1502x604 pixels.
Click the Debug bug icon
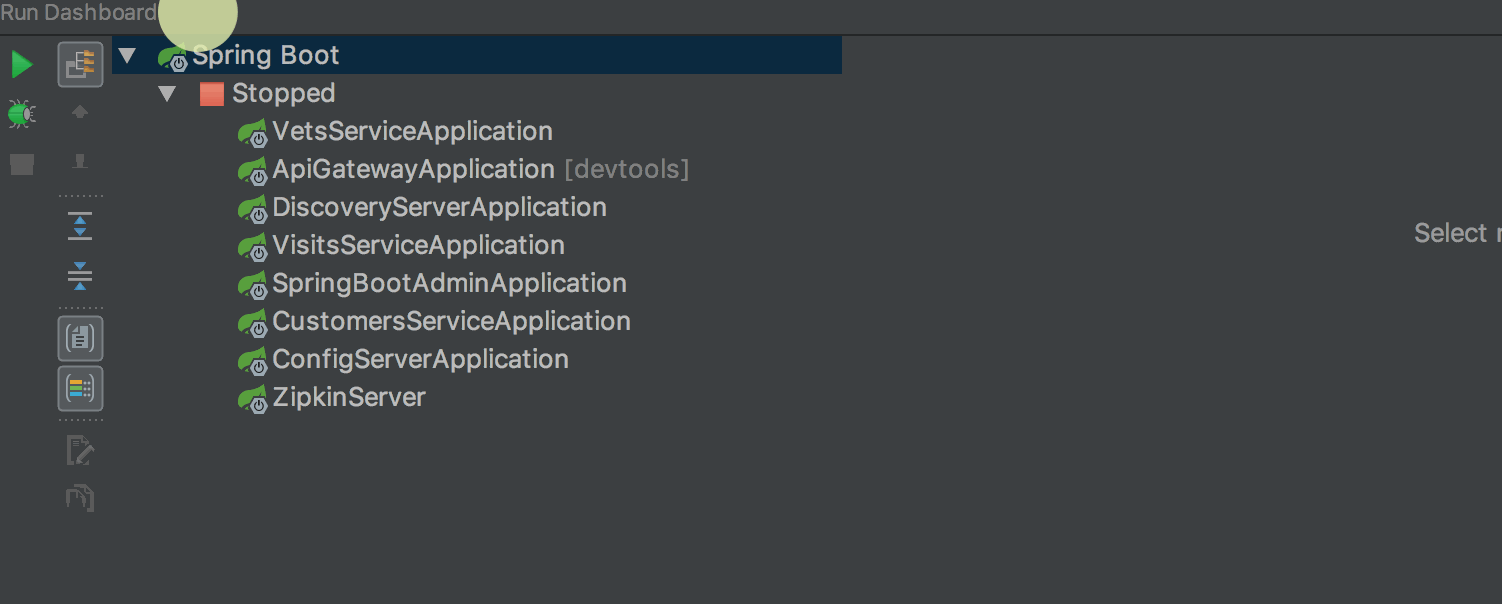21,114
